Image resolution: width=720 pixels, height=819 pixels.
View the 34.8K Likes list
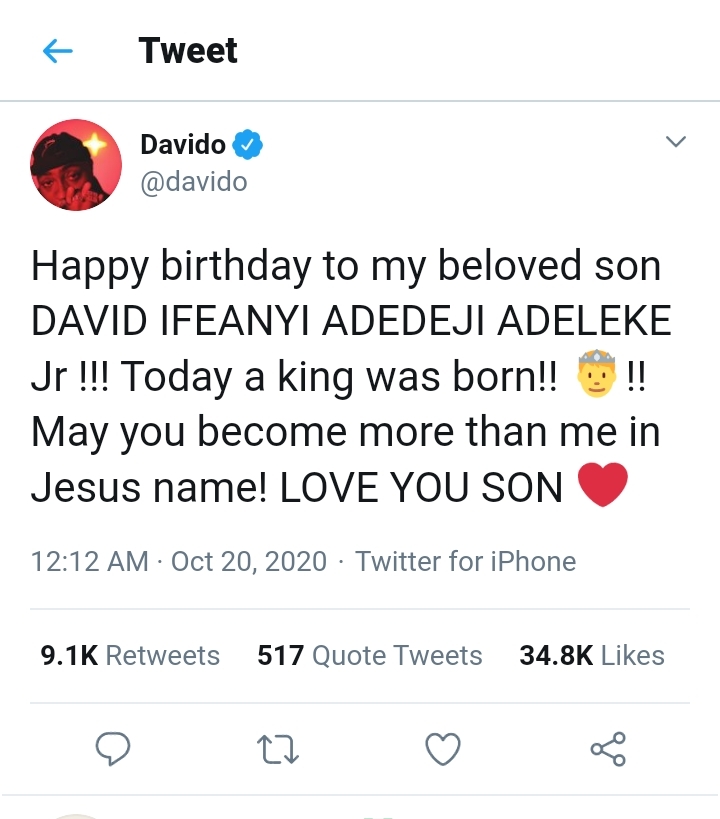tap(591, 656)
